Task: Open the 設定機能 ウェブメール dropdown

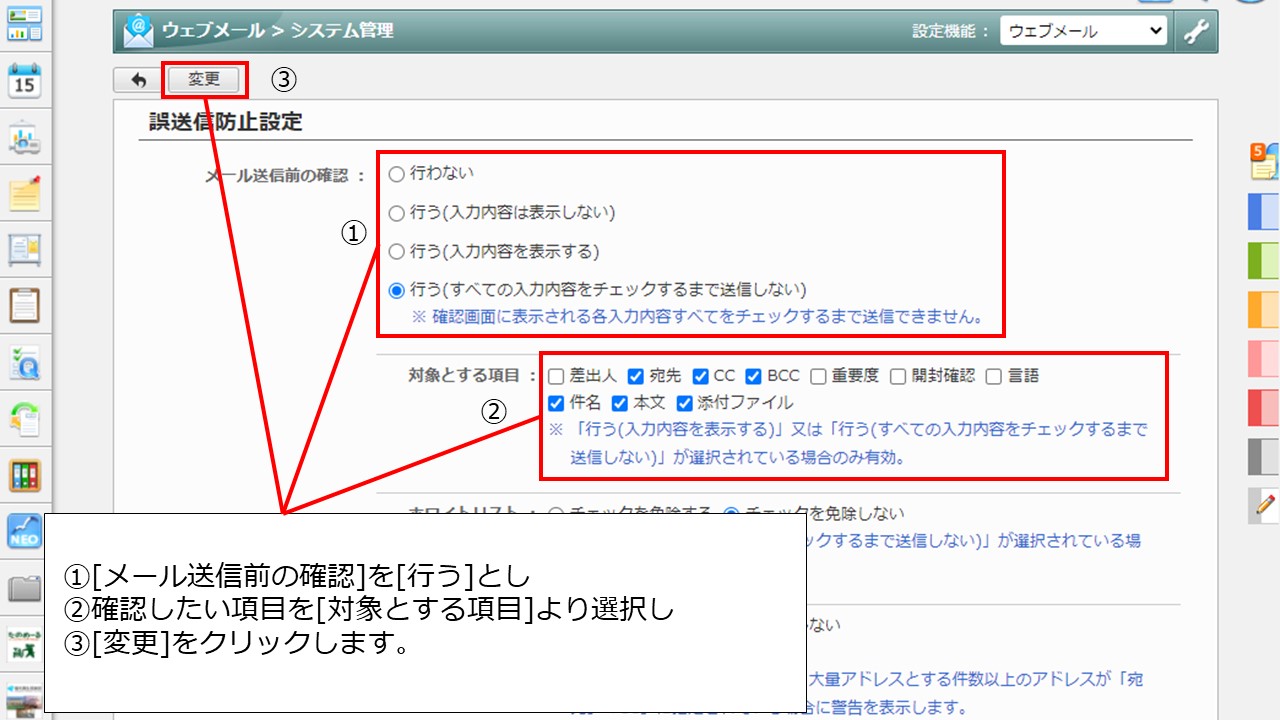Action: (x=1083, y=31)
